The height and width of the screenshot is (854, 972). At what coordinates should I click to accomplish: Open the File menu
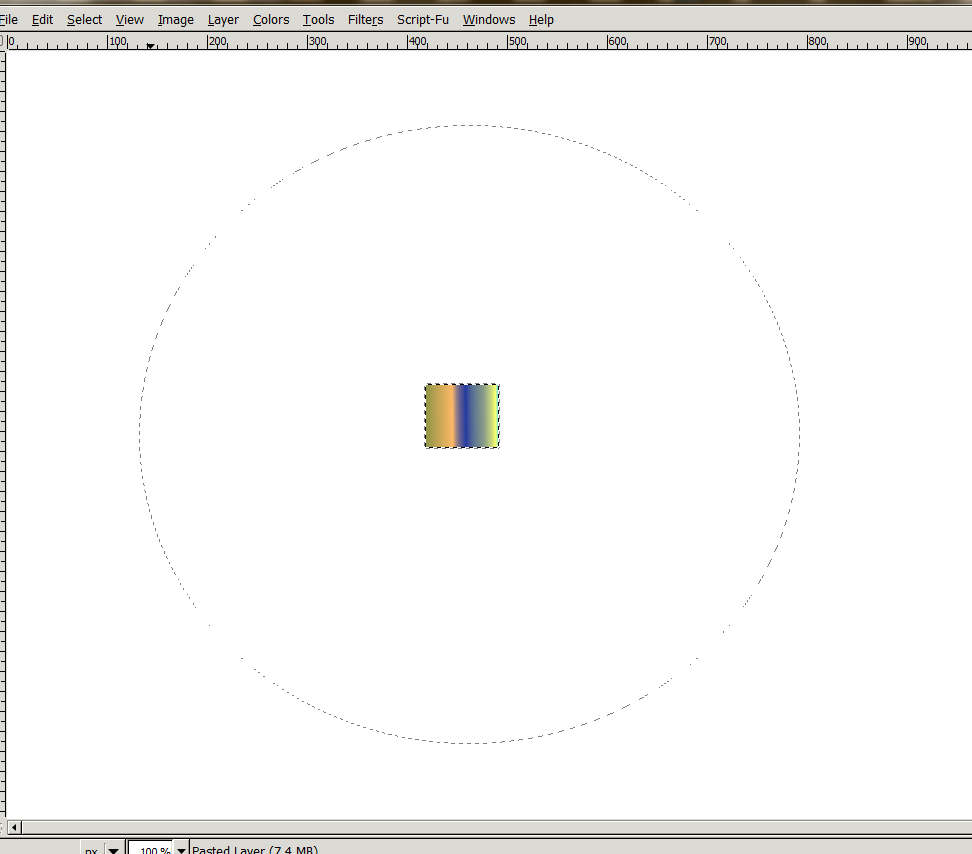click(8, 20)
